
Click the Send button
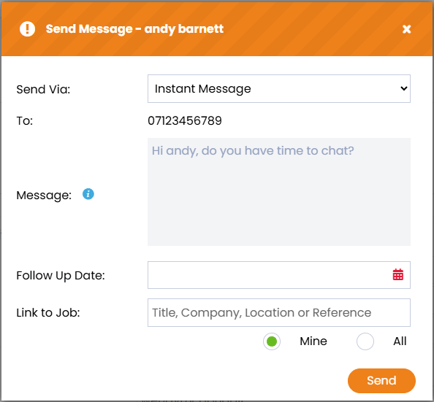click(x=382, y=381)
